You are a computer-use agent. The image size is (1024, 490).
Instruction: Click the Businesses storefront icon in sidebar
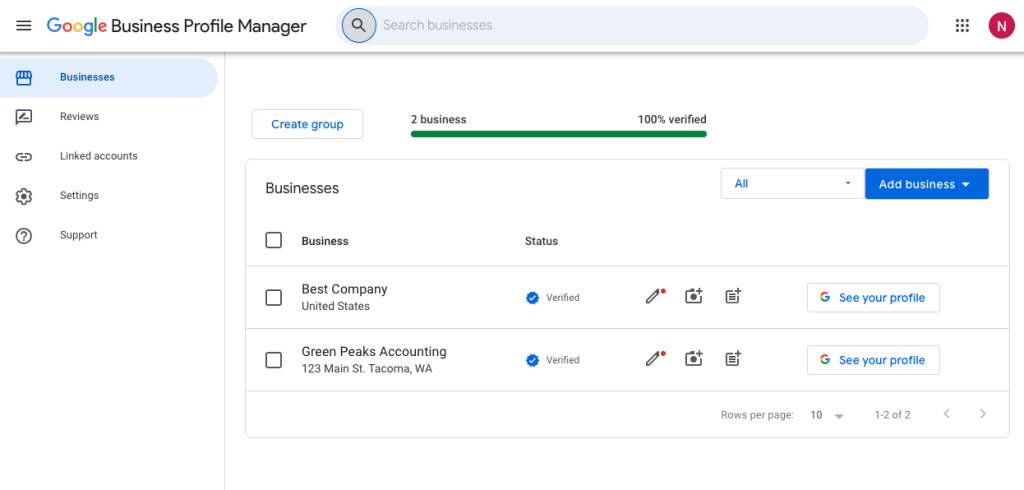pos(24,78)
